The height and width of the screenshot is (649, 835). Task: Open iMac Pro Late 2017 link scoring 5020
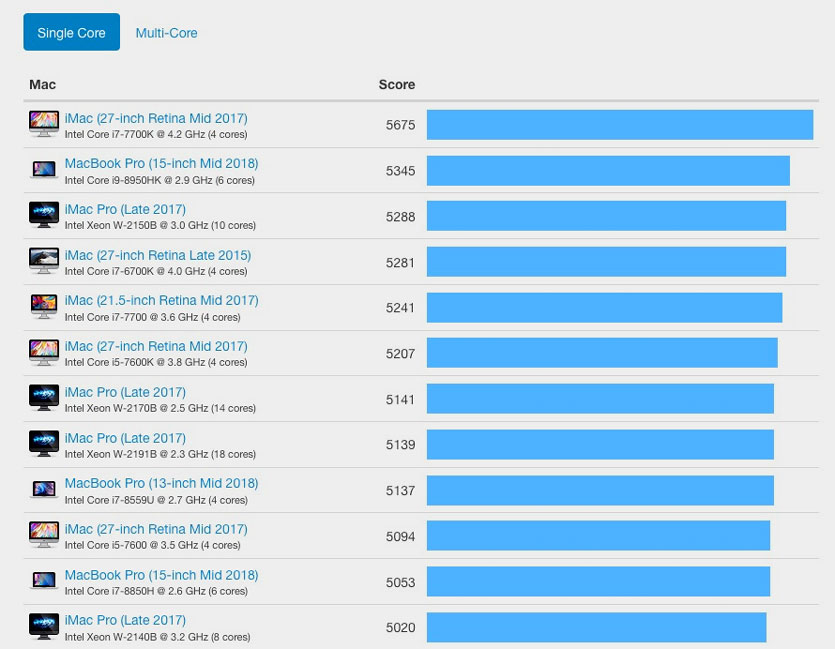tap(125, 620)
